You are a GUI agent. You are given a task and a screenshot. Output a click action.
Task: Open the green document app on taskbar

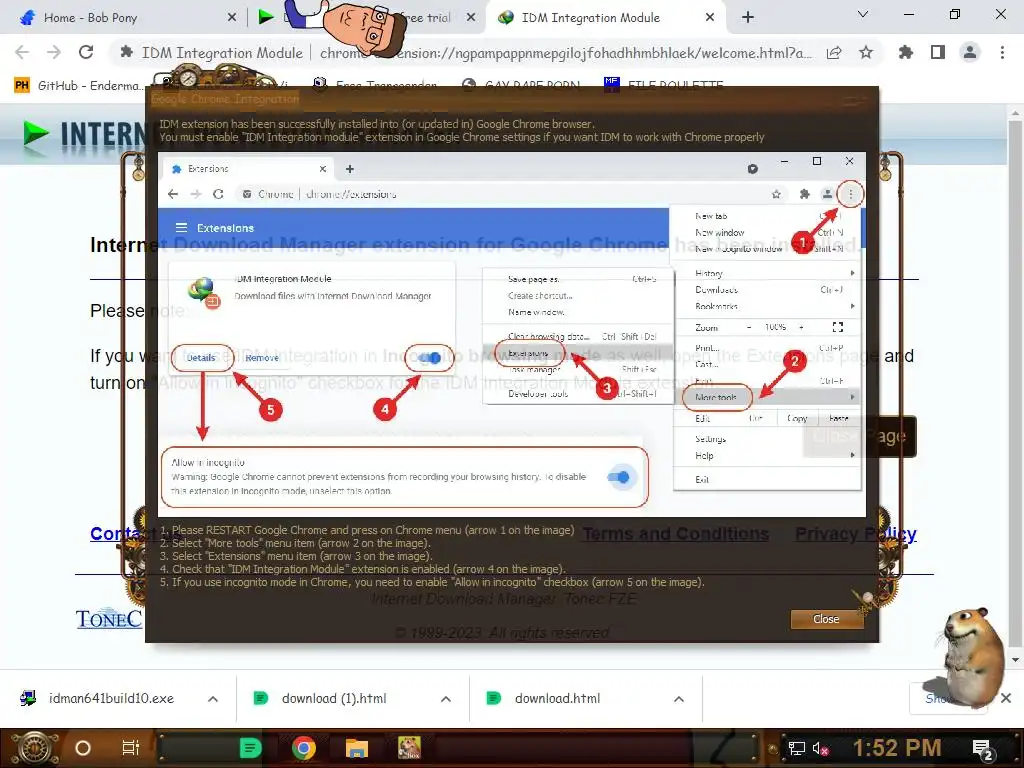(x=251, y=748)
